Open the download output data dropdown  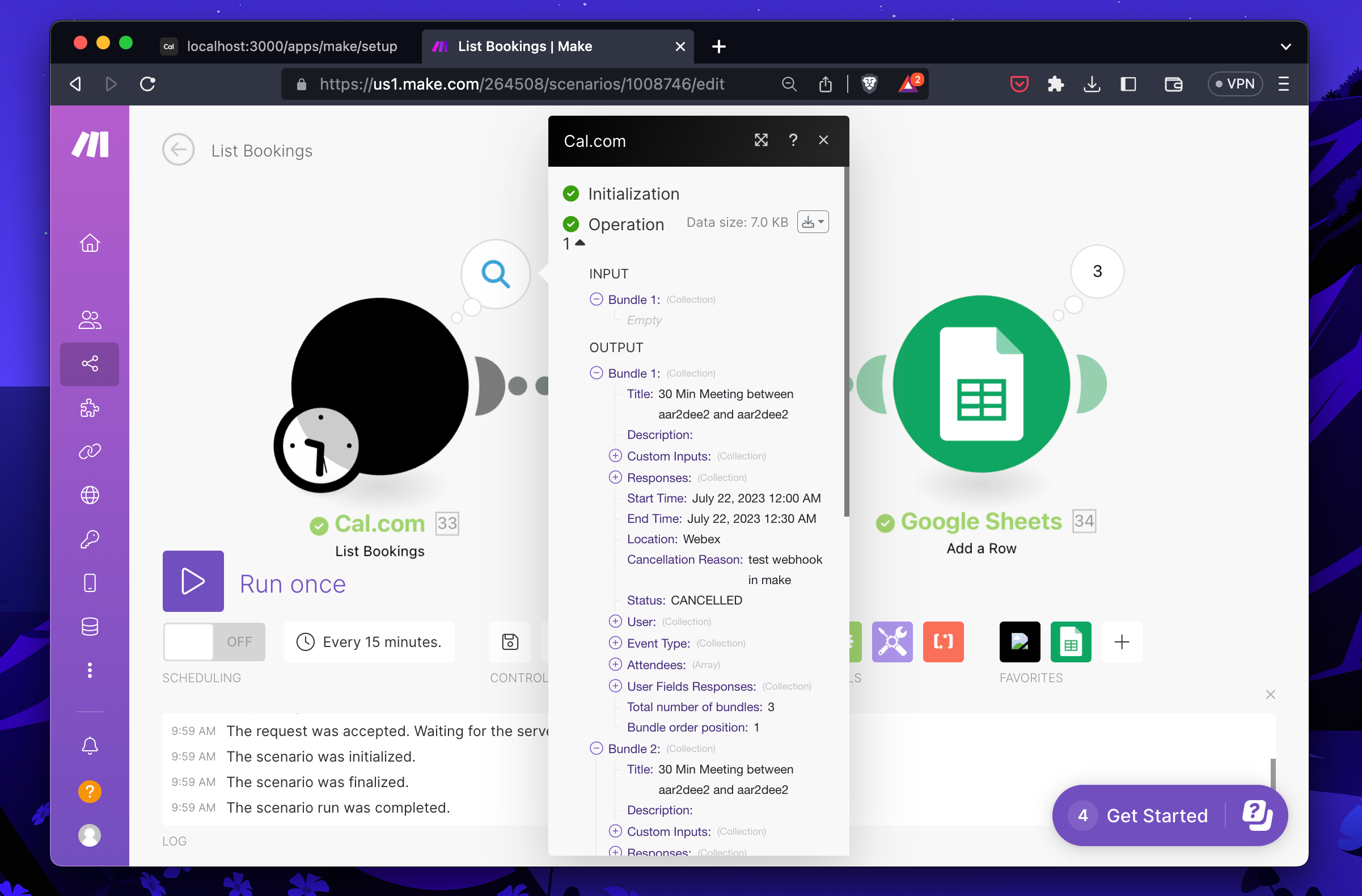pyautogui.click(x=813, y=222)
